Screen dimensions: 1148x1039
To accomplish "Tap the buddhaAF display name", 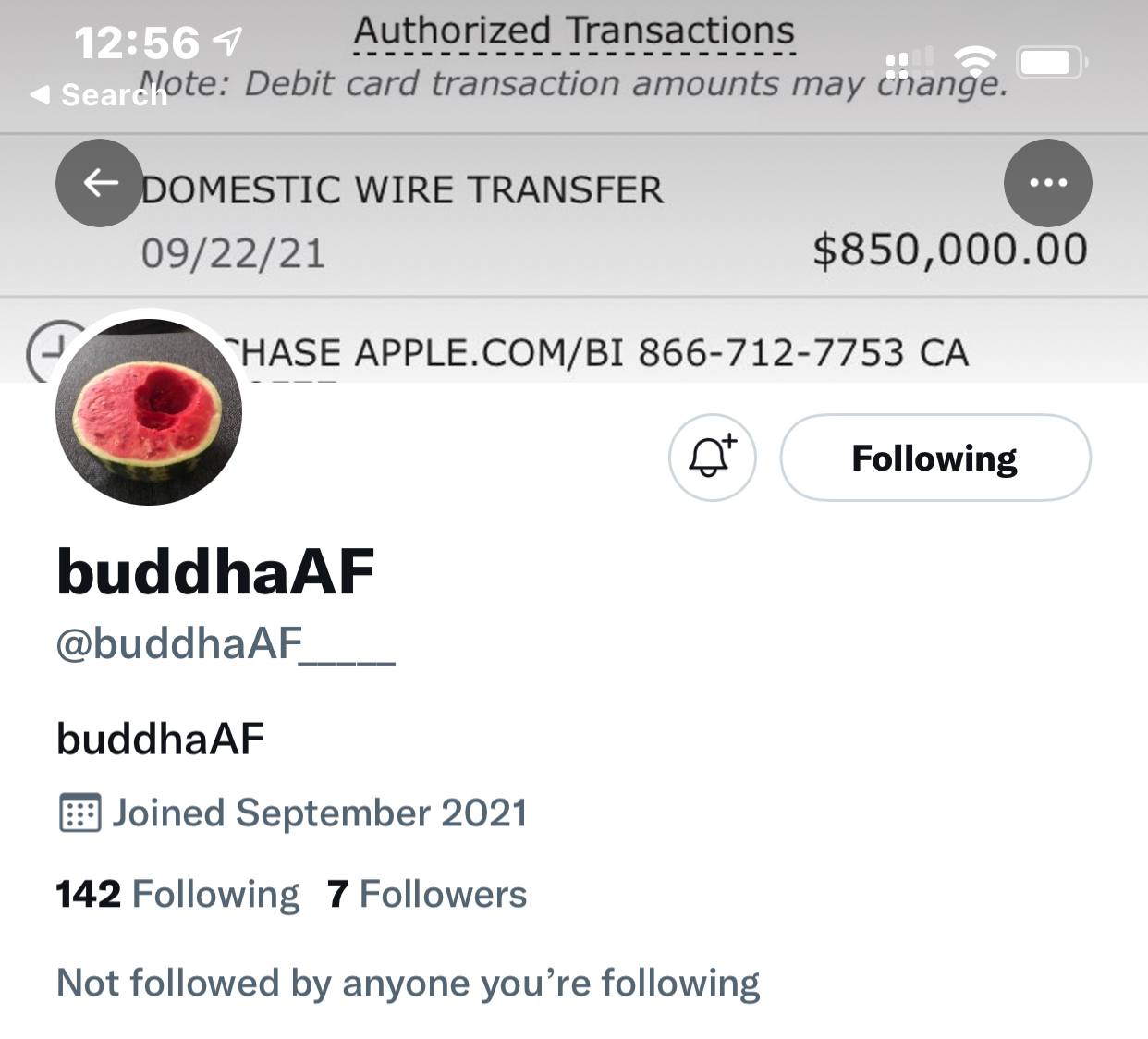I will 215,571.
